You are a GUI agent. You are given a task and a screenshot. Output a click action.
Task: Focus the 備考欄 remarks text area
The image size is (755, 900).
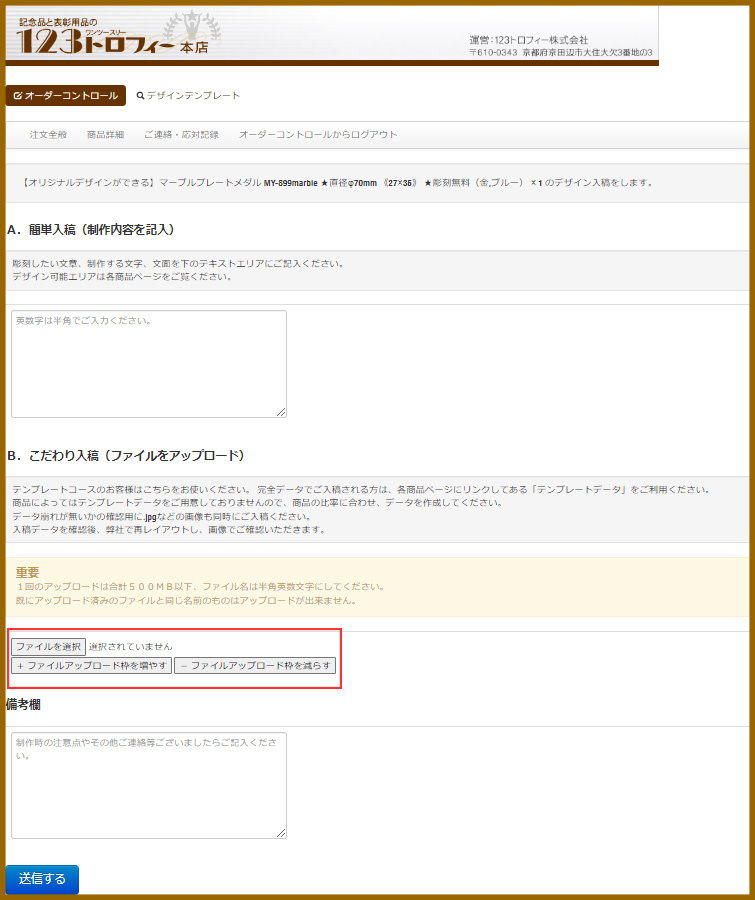148,785
